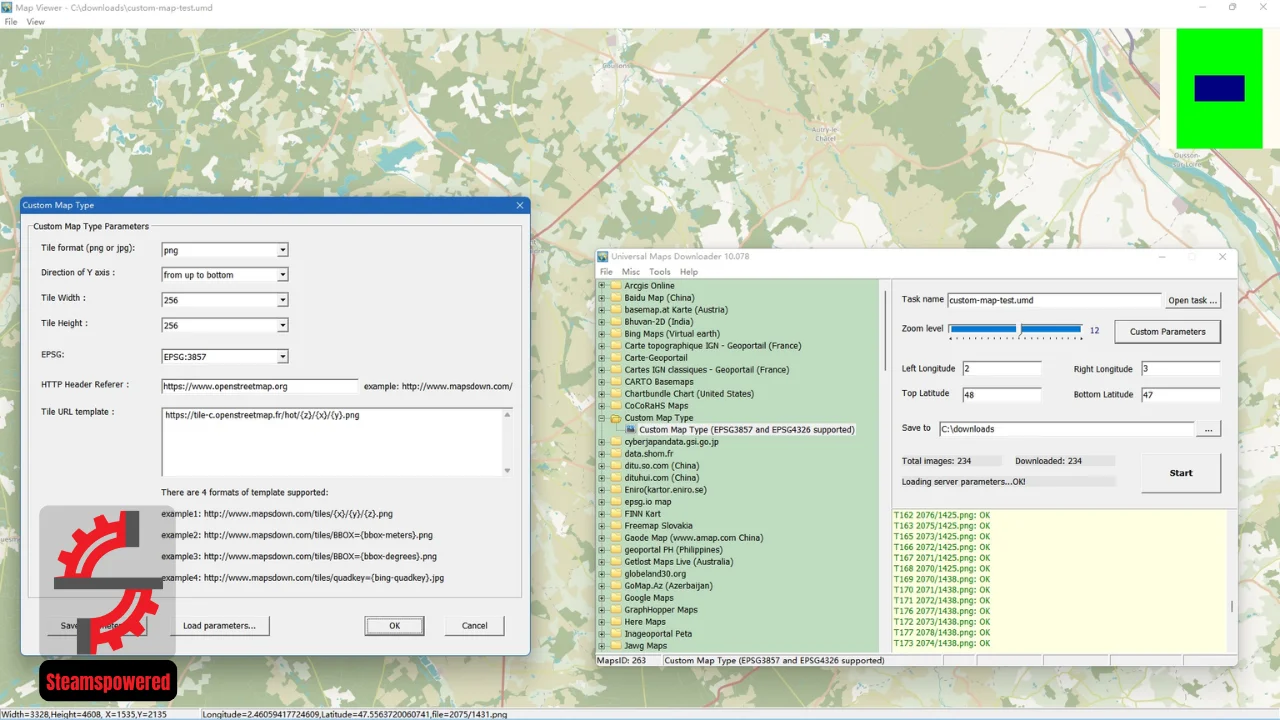The width and height of the screenshot is (1280, 720).
Task: Click the green overview minimap thumbnail
Action: coord(1217,88)
